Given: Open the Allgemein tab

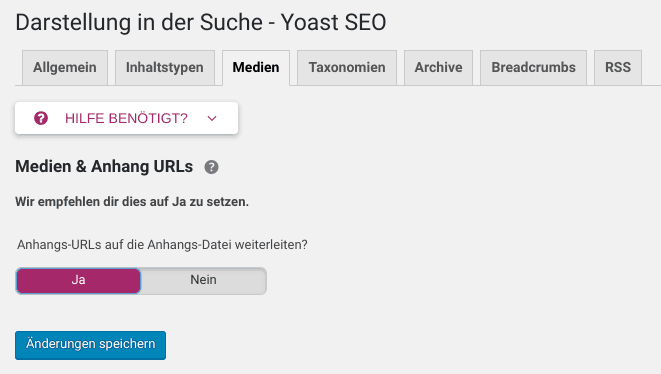Looking at the screenshot, I should tap(65, 68).
